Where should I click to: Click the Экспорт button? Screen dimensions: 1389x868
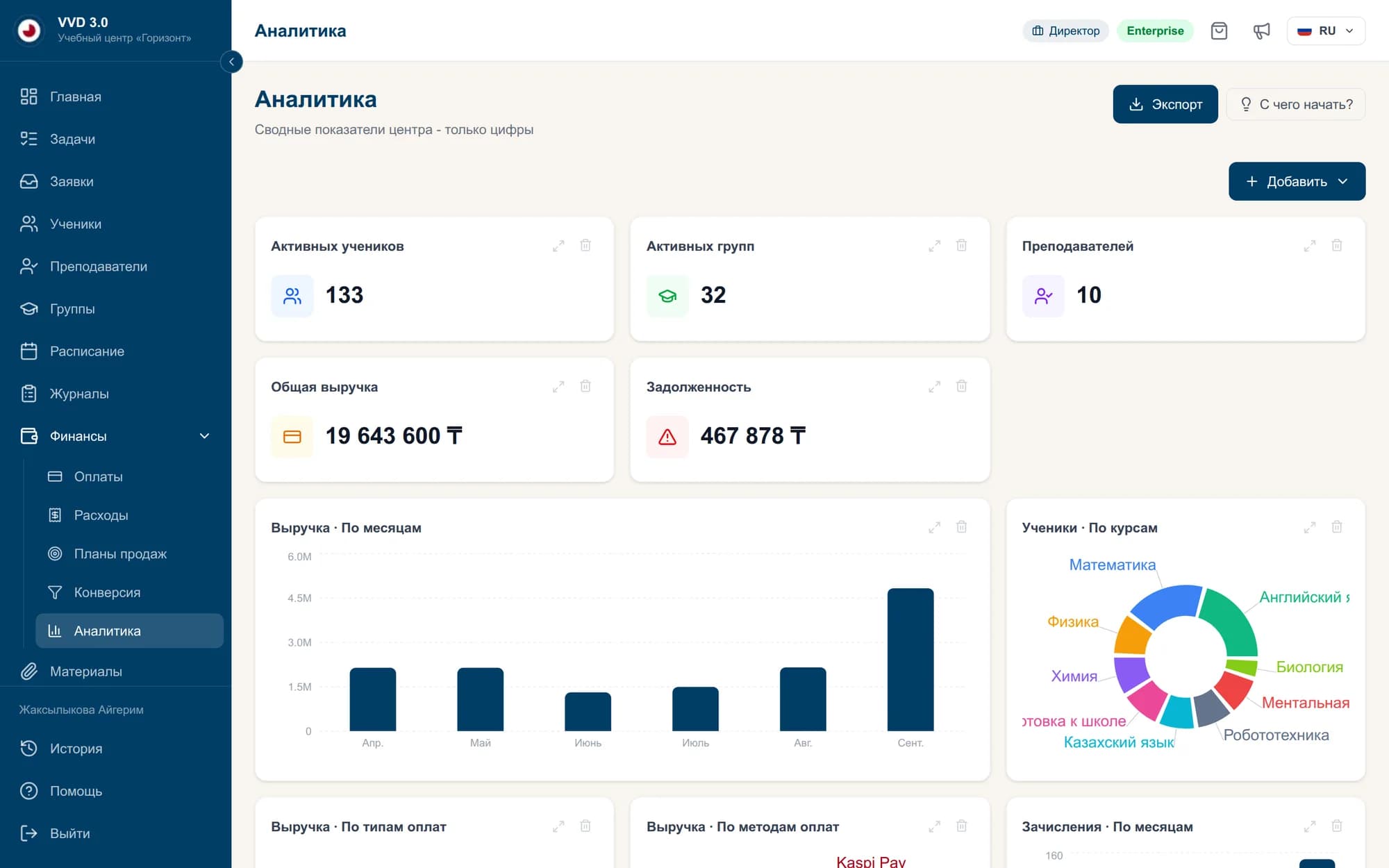(1165, 104)
